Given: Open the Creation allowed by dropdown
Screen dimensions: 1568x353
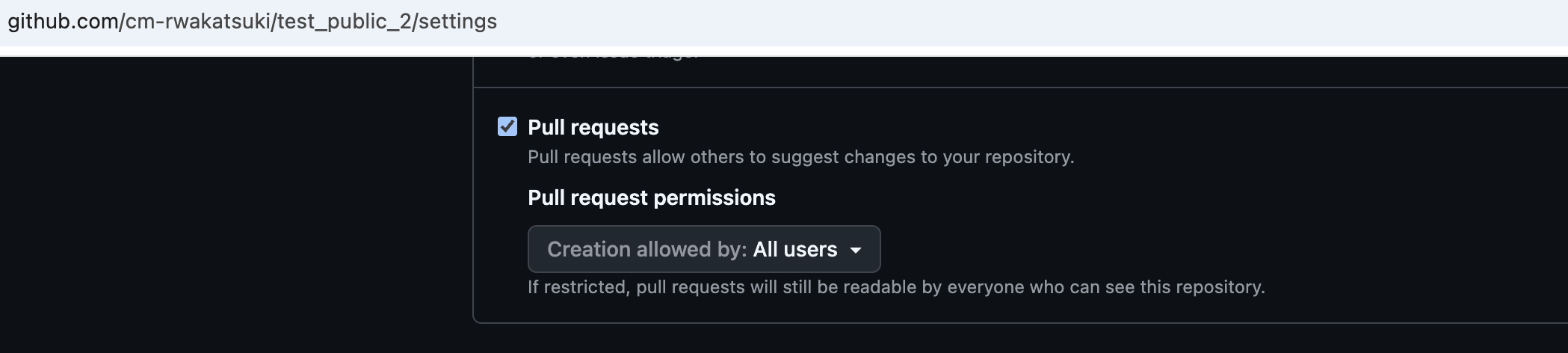Looking at the screenshot, I should (x=703, y=249).
